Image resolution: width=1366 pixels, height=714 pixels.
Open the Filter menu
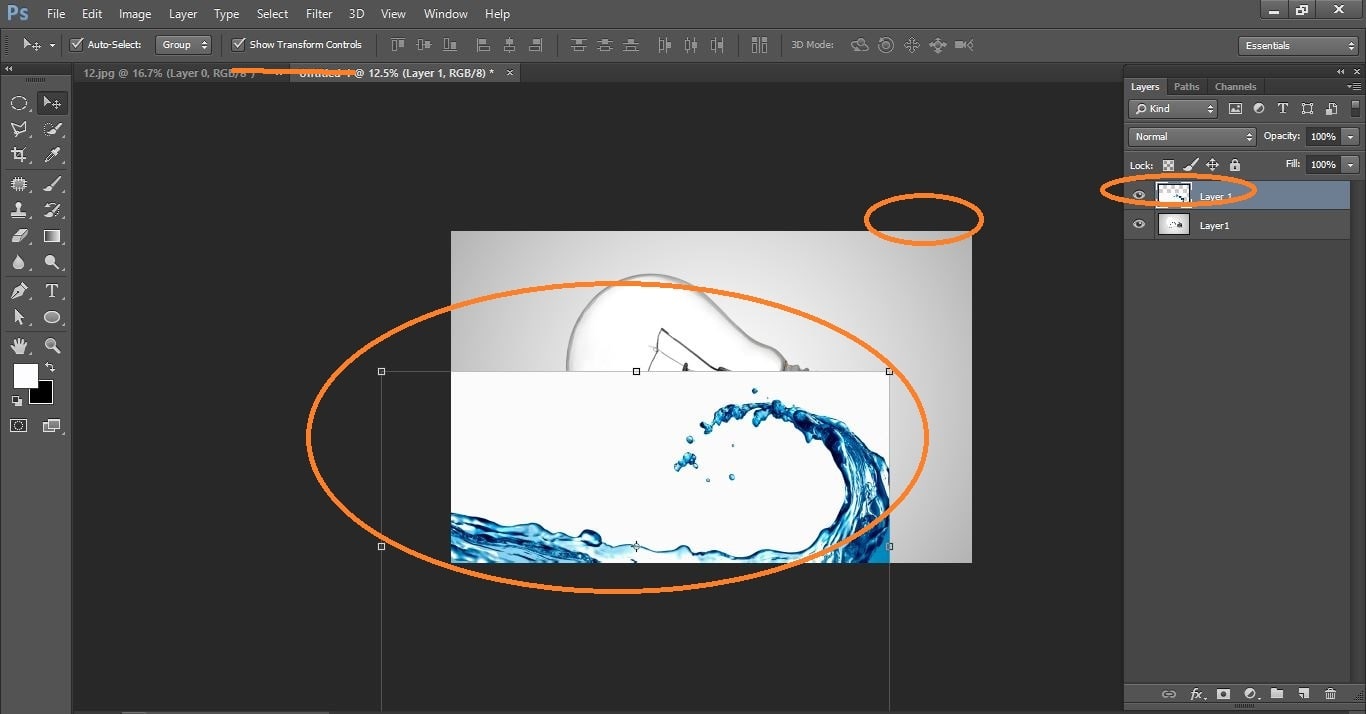click(x=318, y=13)
